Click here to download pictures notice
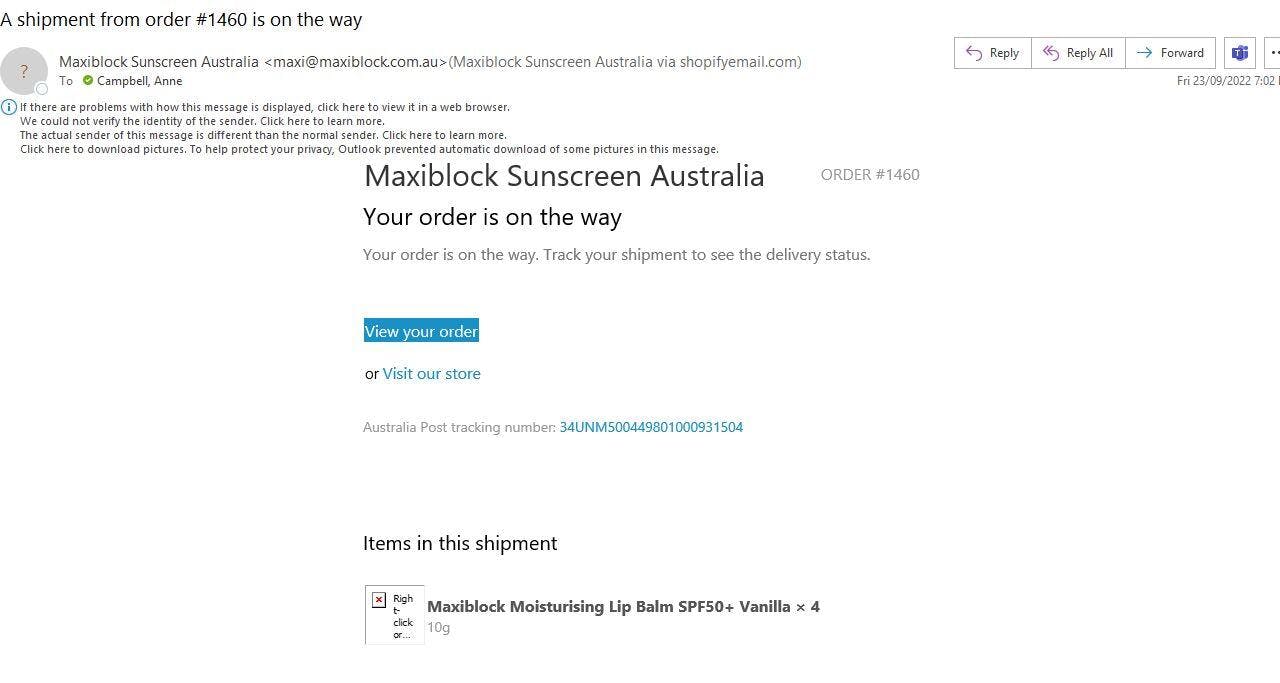Image resolution: width=1280 pixels, height=683 pixels. point(368,149)
